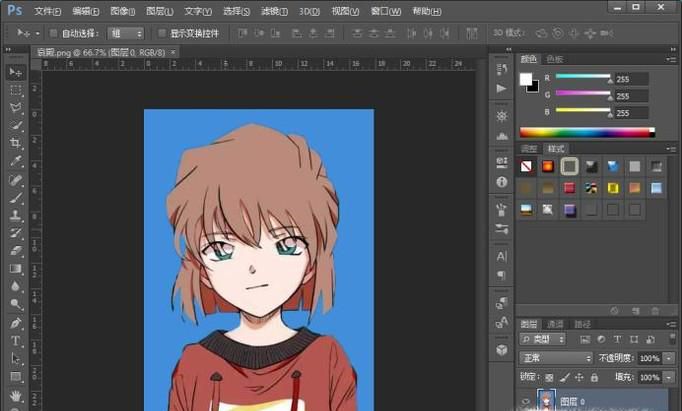The width and height of the screenshot is (682, 411).
Task: Click the Lock transparent pixels icon
Action: coord(549,378)
